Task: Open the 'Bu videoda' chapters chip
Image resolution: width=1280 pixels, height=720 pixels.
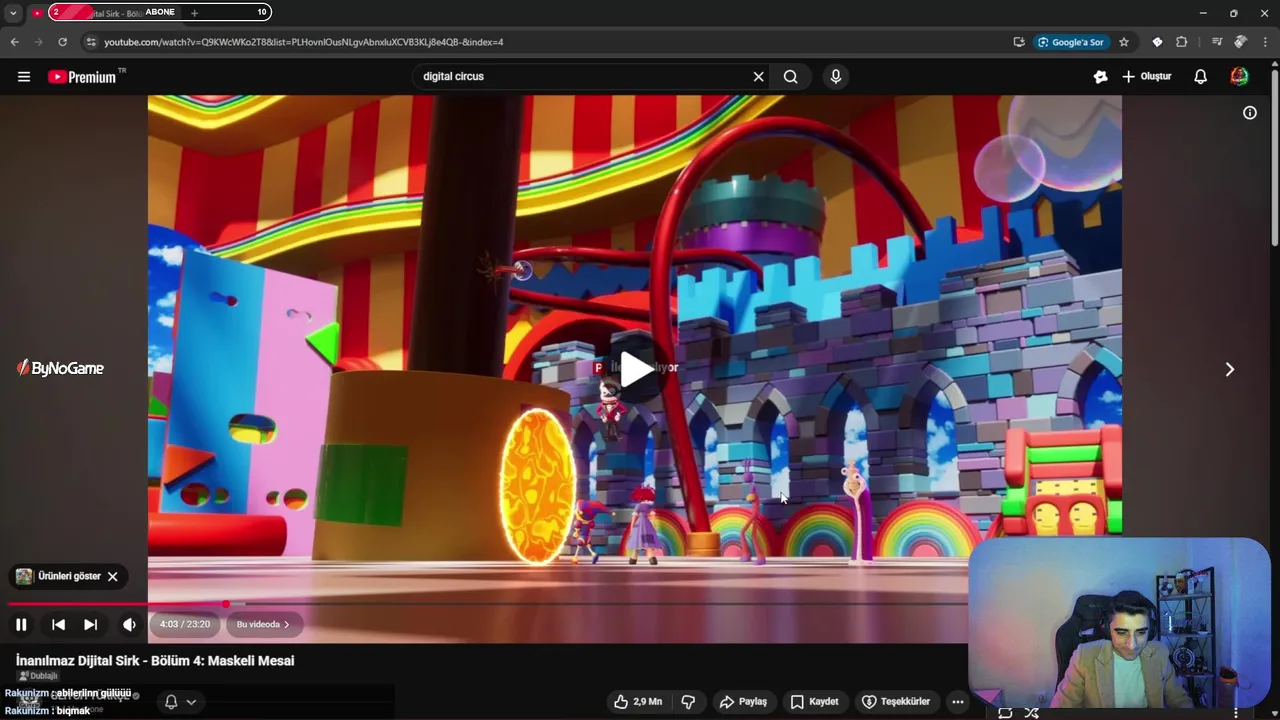Action: click(x=264, y=625)
